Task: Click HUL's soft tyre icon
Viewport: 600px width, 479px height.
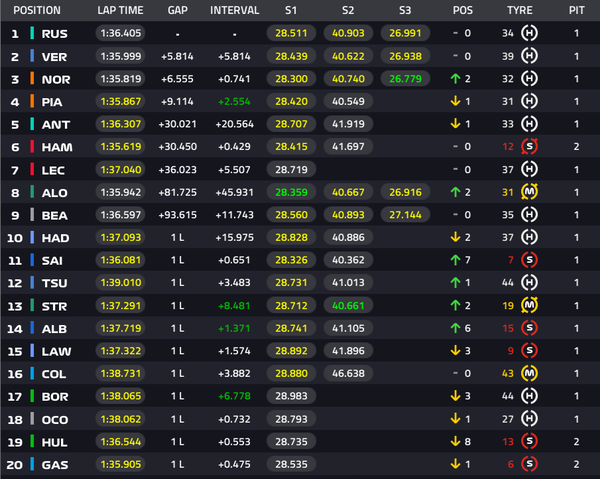Action: point(529,442)
